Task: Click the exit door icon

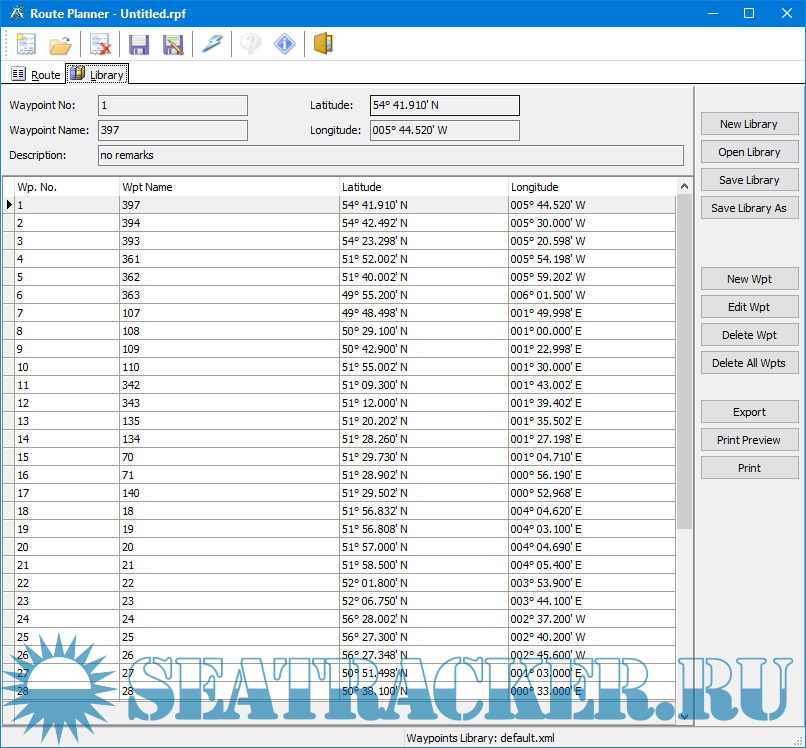Action: tap(323, 44)
